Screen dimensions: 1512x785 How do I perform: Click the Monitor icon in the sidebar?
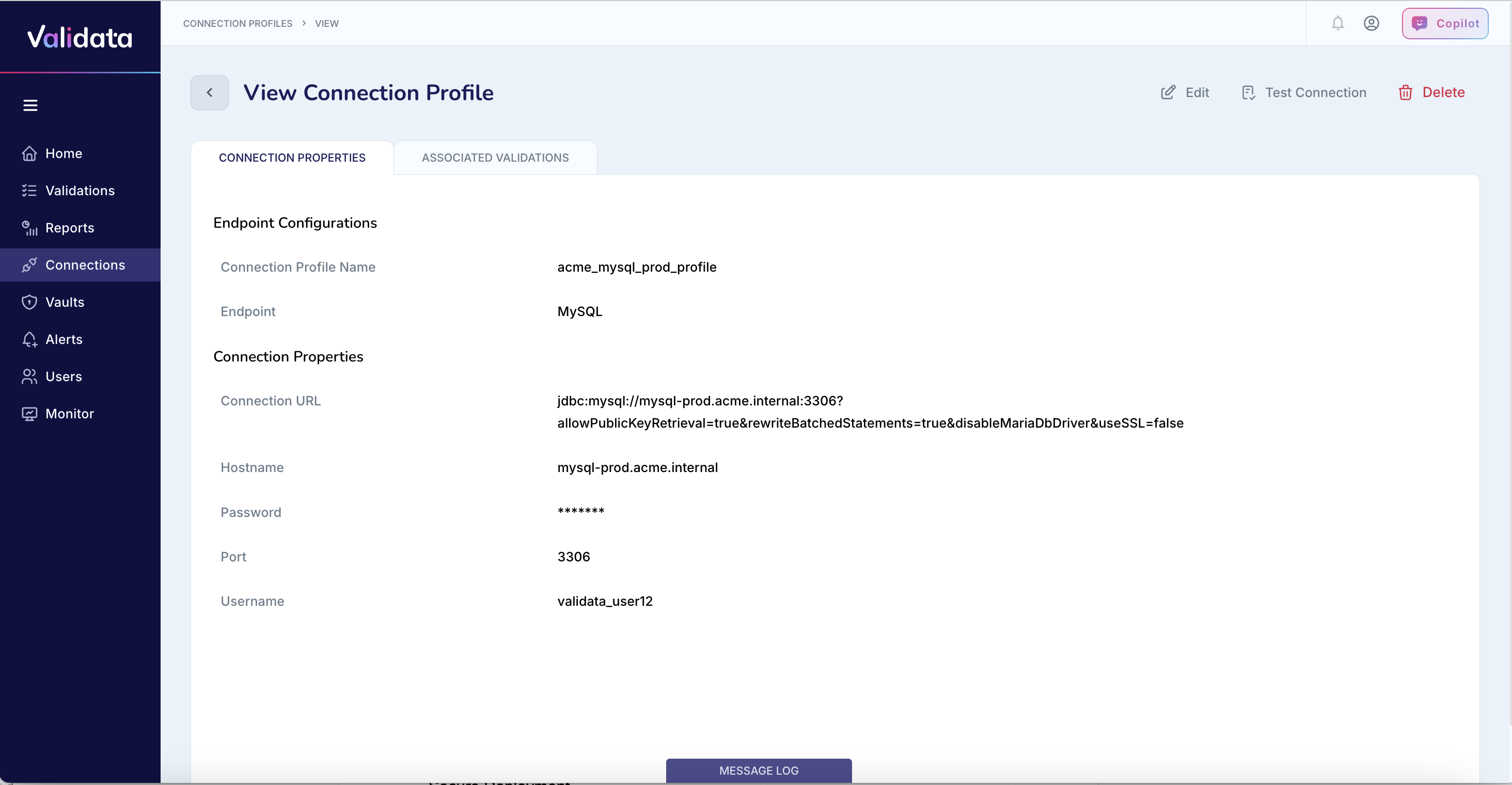(x=29, y=413)
